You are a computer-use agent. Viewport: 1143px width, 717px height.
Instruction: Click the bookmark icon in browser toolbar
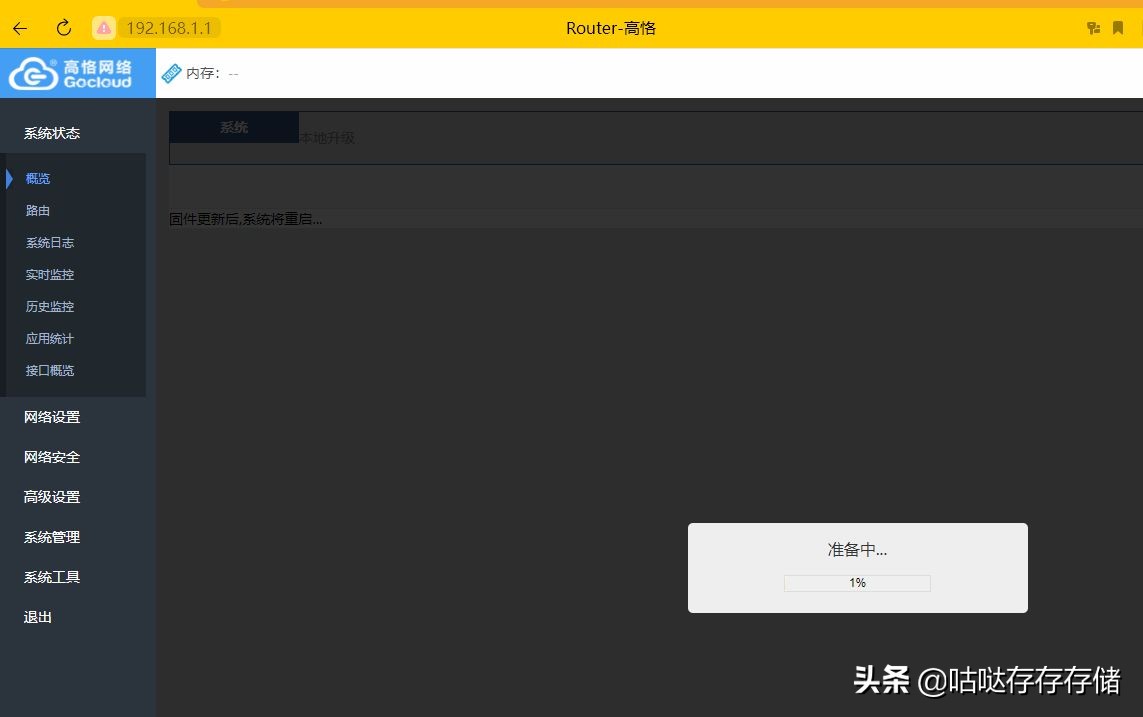[1117, 28]
